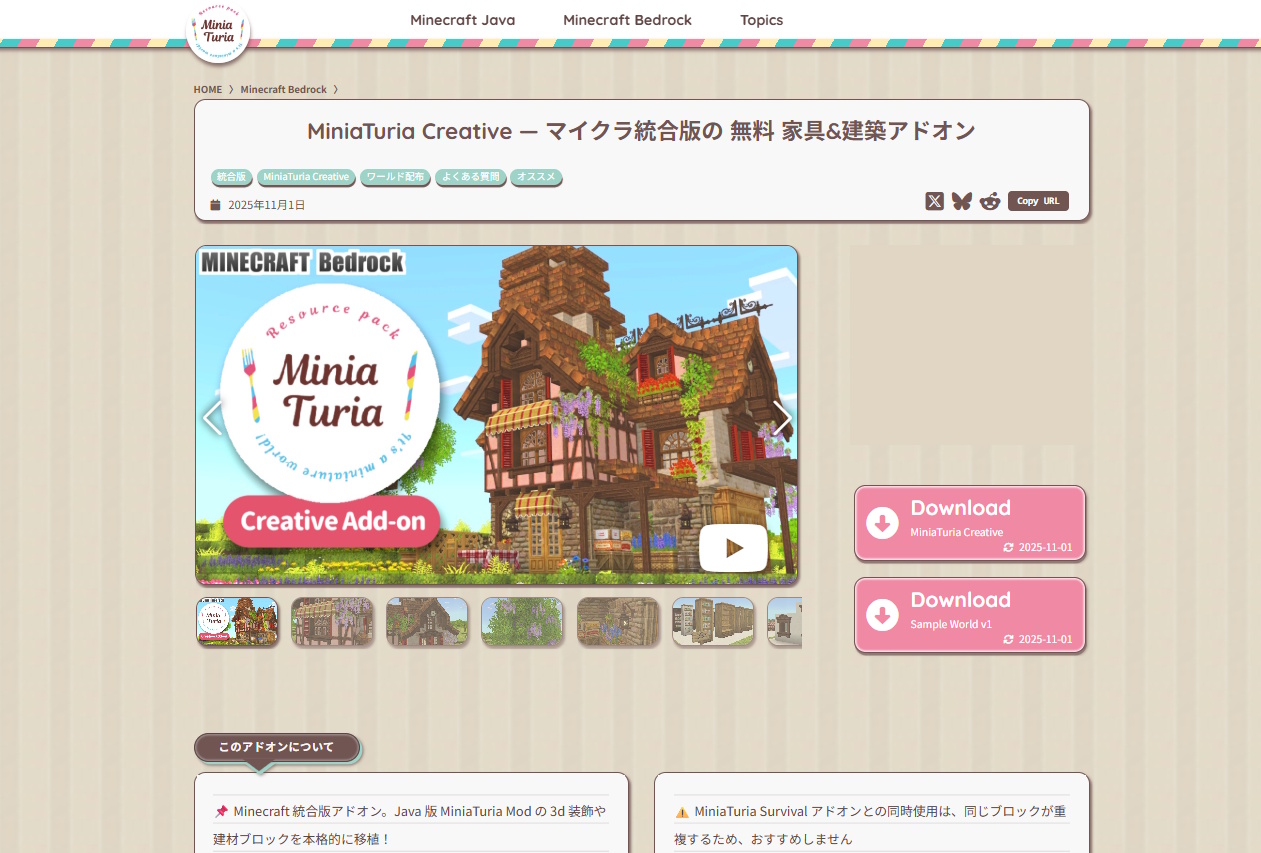
Task: Select the 統合版 tag
Action: (x=231, y=177)
